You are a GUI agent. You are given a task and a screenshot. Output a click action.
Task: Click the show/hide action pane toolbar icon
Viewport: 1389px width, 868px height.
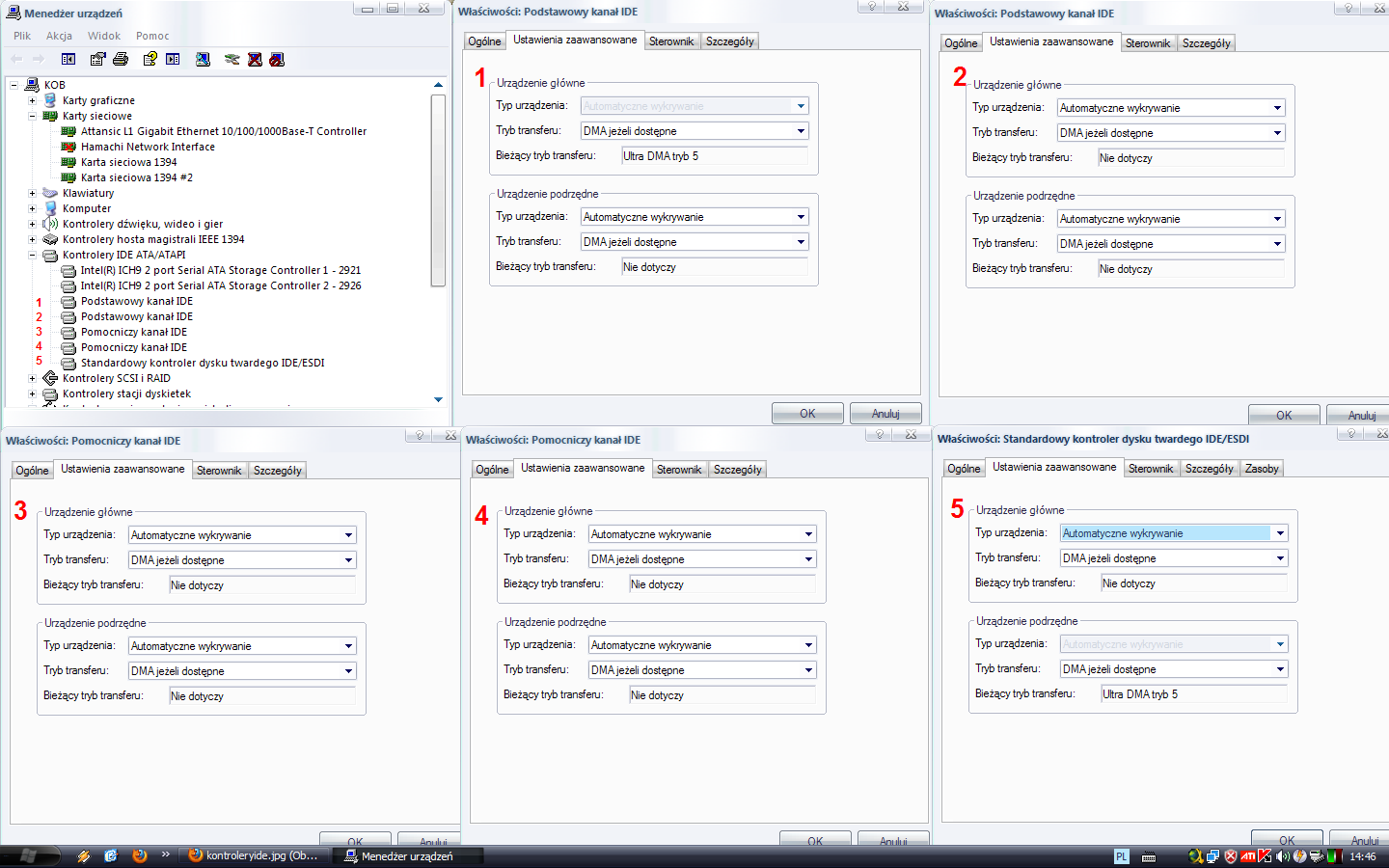[x=173, y=60]
